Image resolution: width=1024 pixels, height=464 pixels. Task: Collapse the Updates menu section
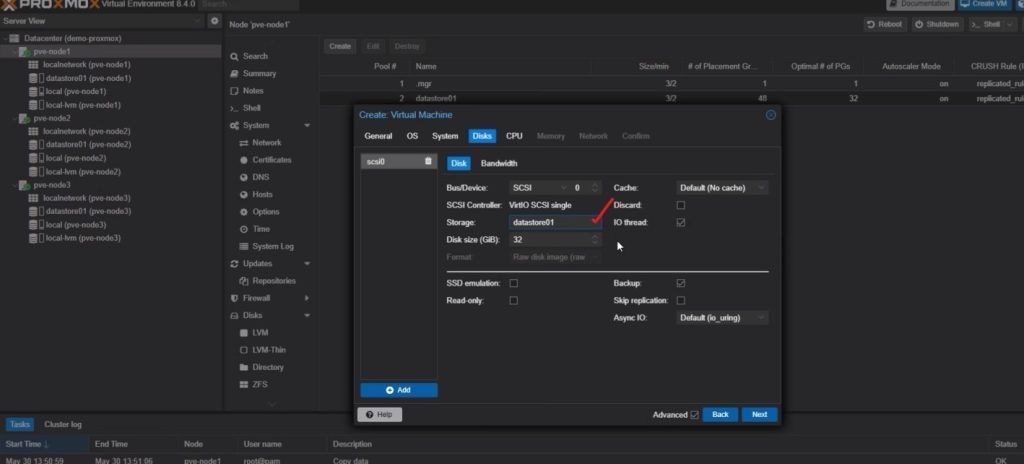pyautogui.click(x=307, y=263)
